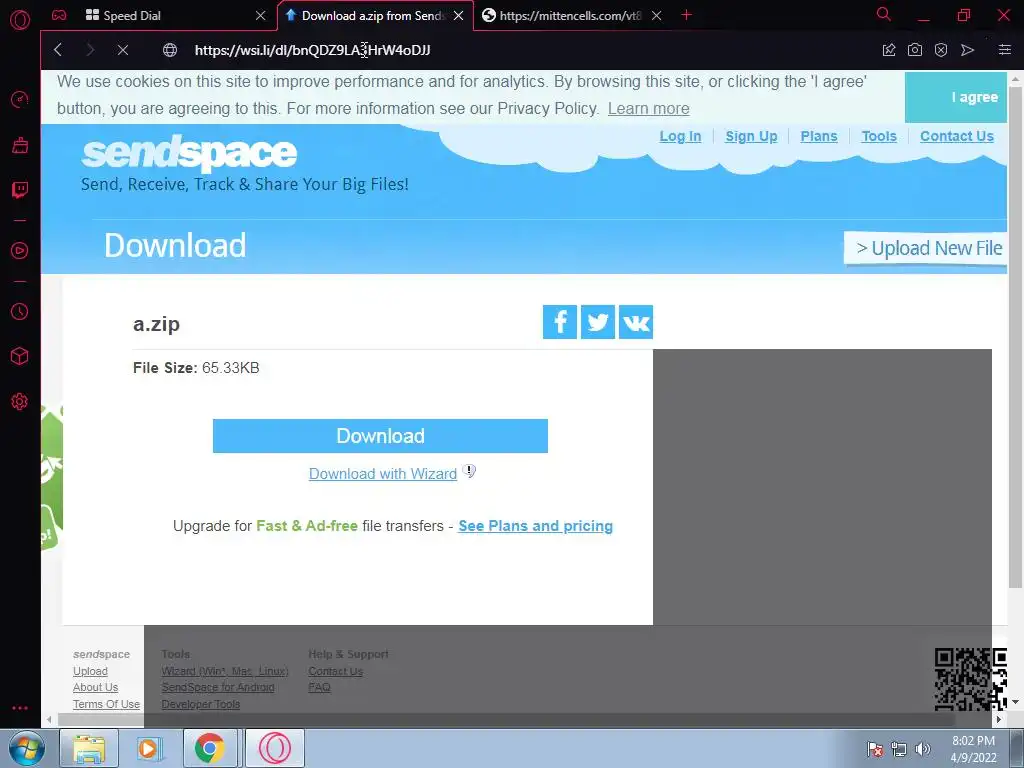The width and height of the screenshot is (1024, 768).
Task: Open the taskbar clock showing 8:02 PM
Action: tap(973, 749)
